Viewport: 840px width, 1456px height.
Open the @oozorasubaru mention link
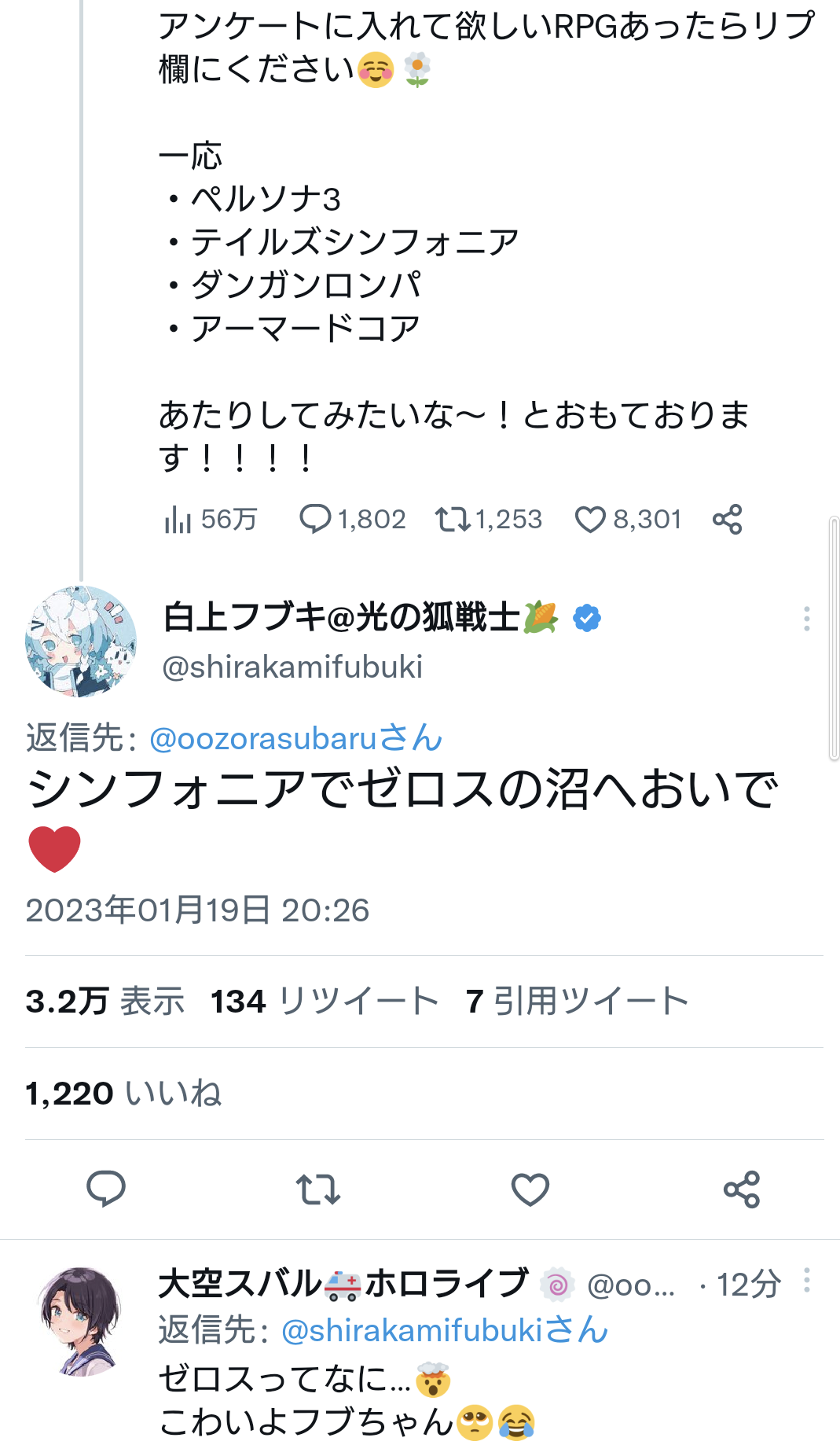pyautogui.click(x=295, y=739)
